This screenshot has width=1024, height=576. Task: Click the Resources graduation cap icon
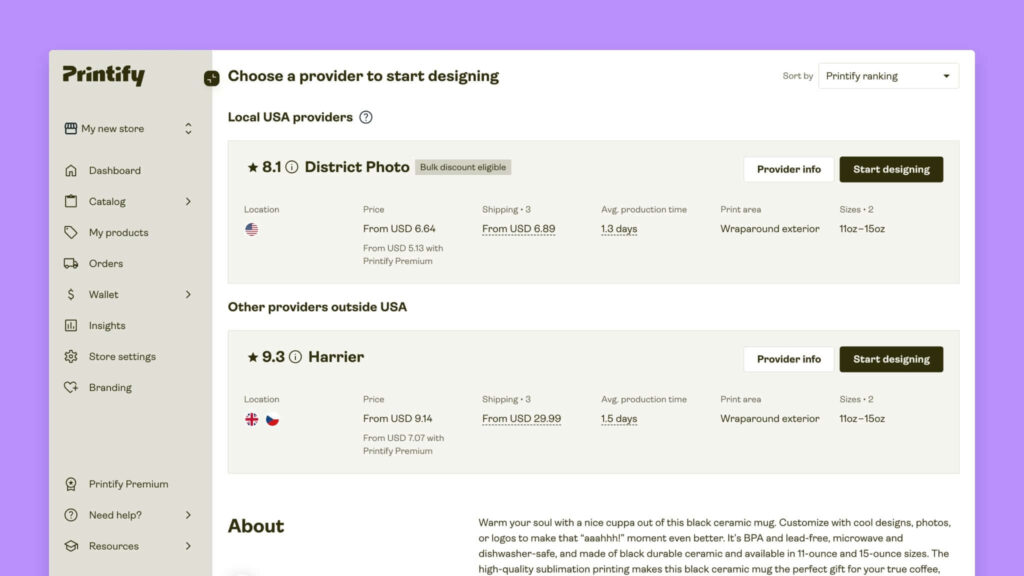tap(71, 546)
